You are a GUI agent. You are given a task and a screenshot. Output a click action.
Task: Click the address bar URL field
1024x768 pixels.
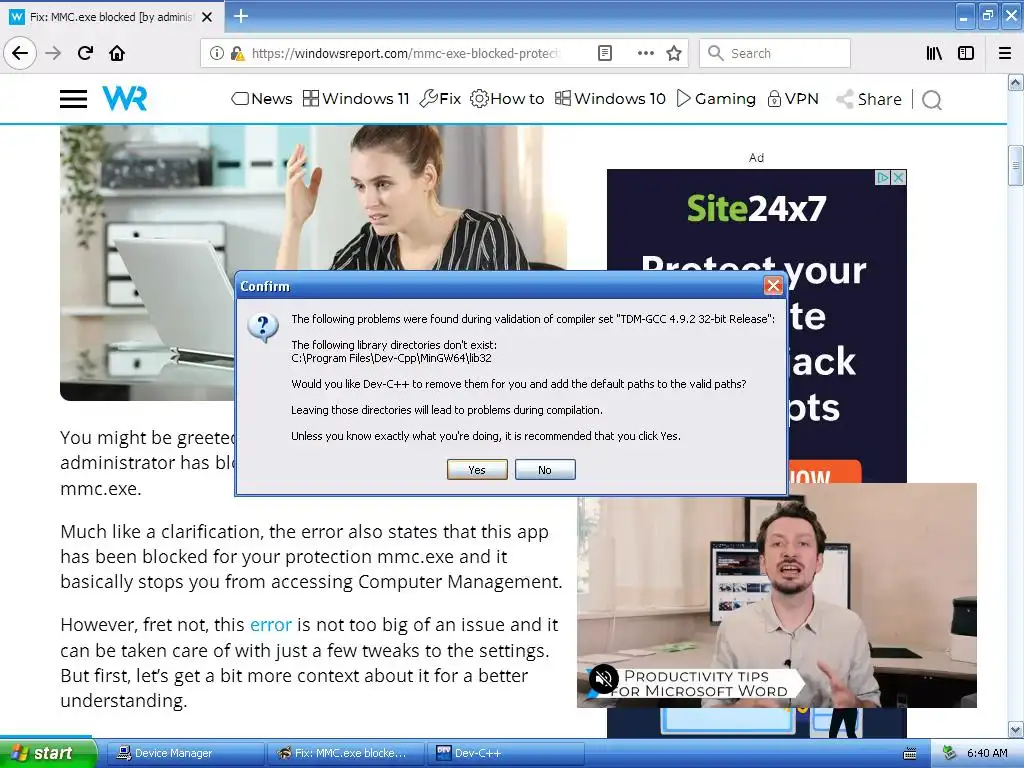click(x=405, y=53)
